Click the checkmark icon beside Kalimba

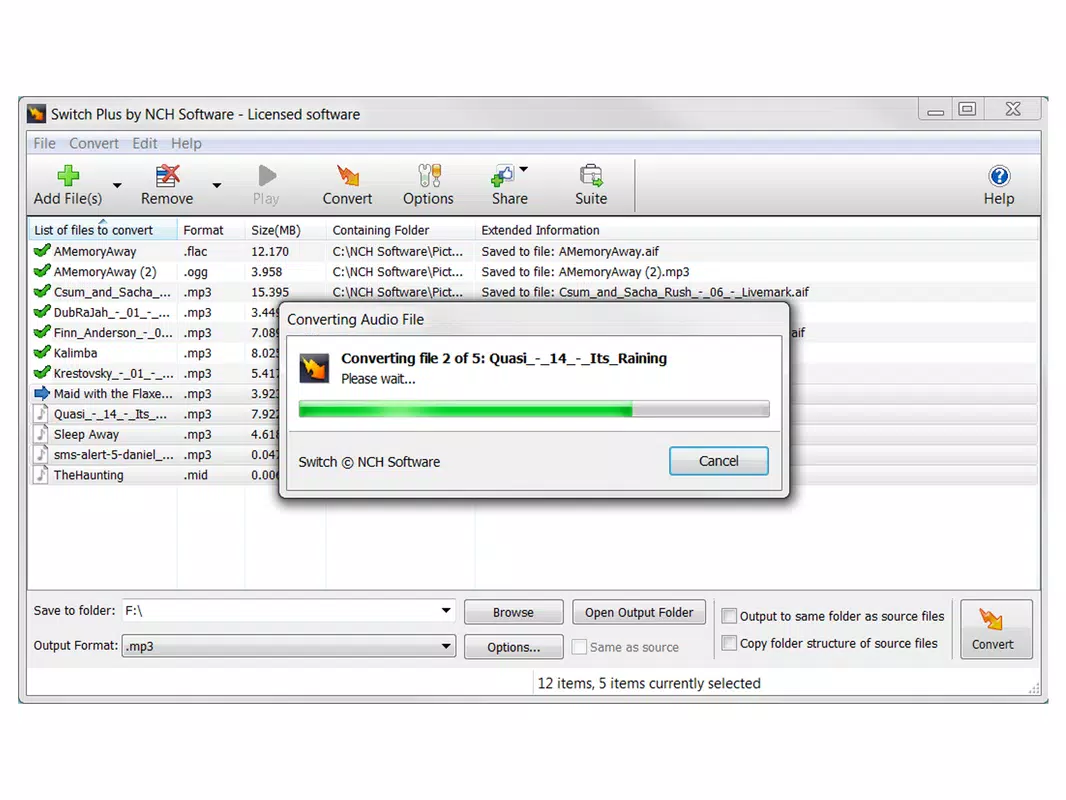click(42, 353)
